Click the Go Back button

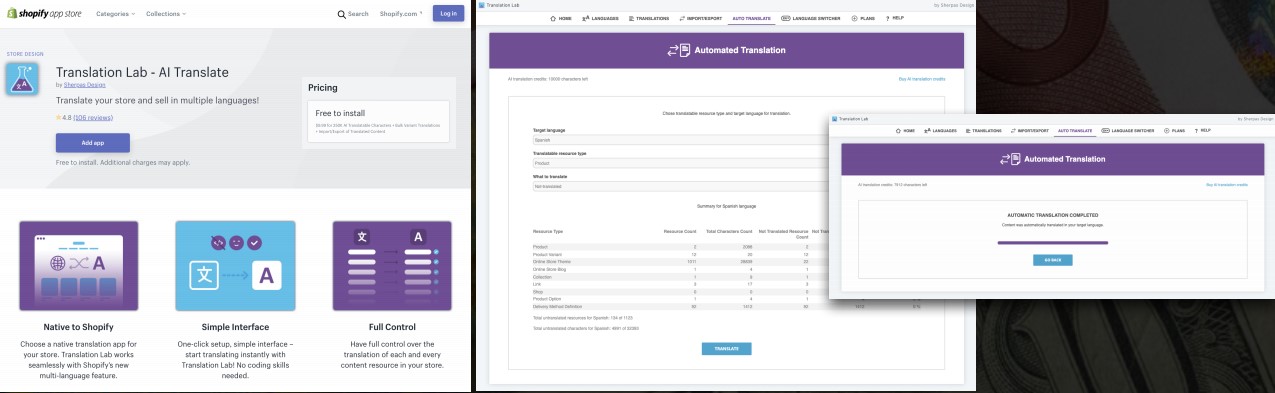click(x=1052, y=260)
